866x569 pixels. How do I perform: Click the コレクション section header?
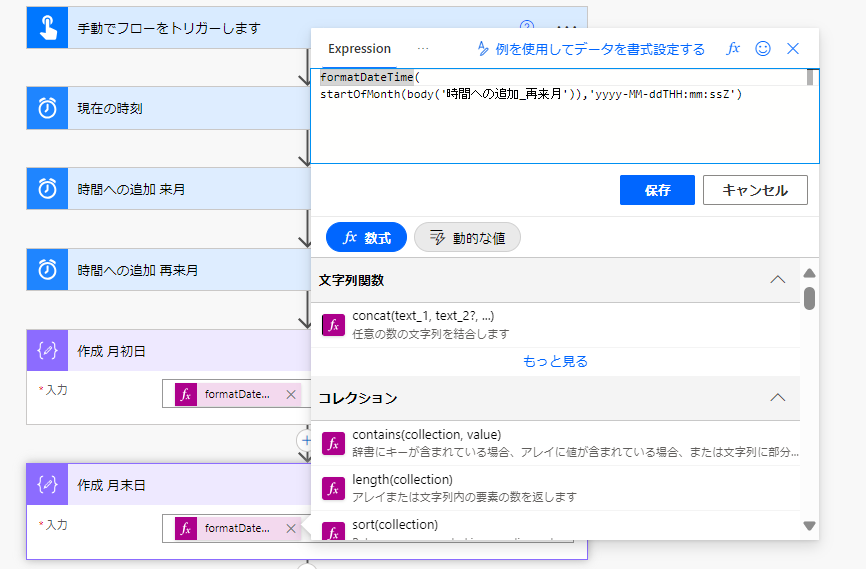pyautogui.click(x=556, y=398)
